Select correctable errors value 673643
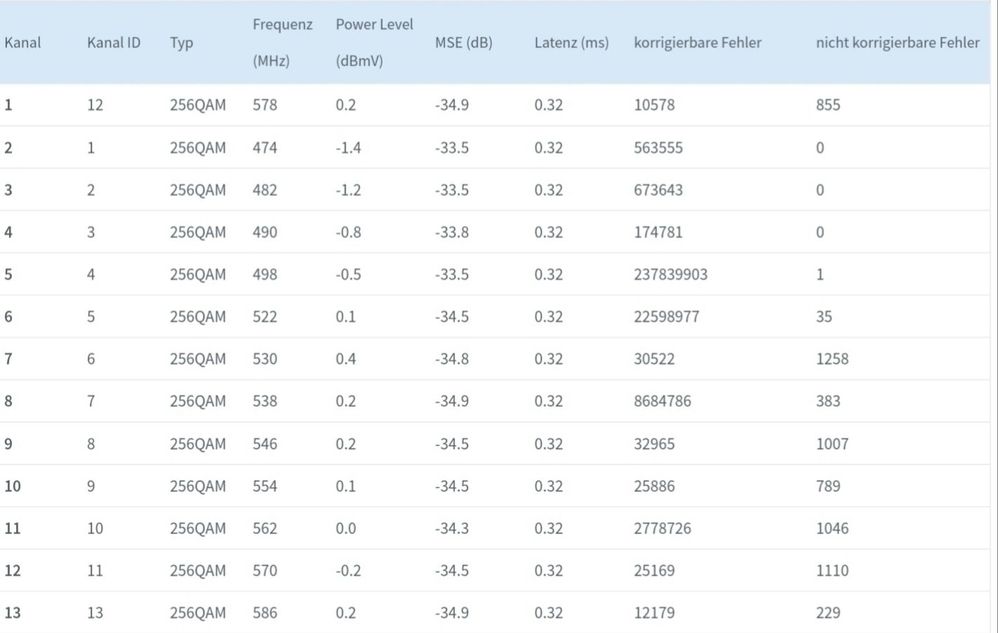 pos(658,190)
